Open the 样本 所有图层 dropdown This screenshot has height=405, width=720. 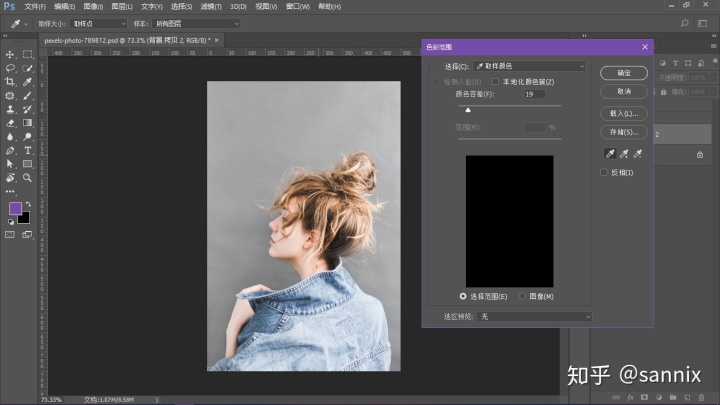pos(196,23)
